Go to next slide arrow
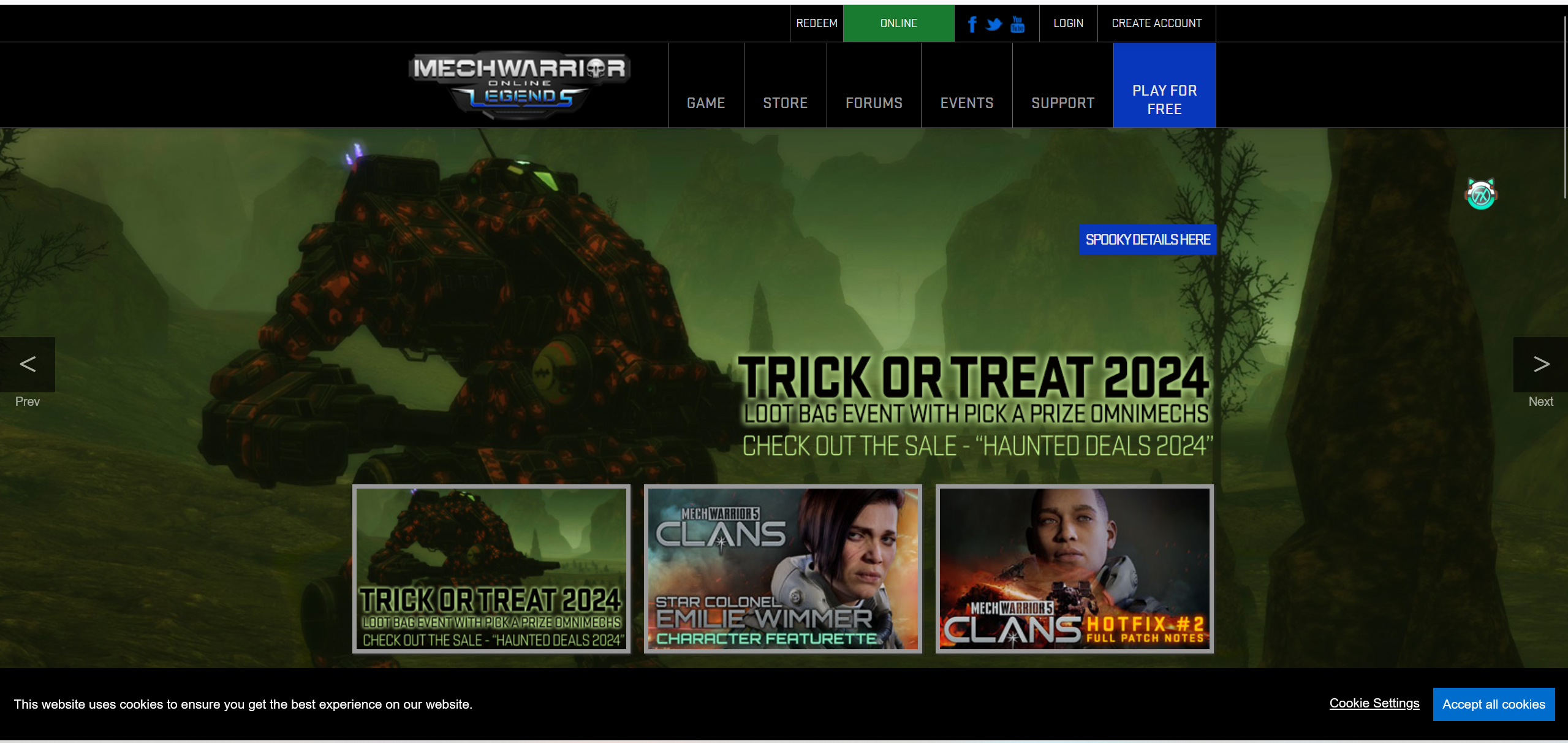The height and width of the screenshot is (743, 1568). tap(1540, 364)
